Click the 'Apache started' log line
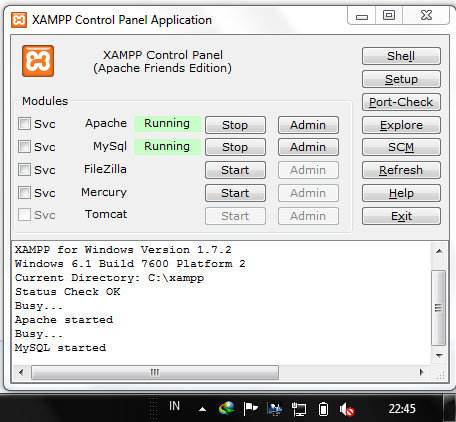Image resolution: width=456 pixels, height=422 pixels. (x=64, y=320)
